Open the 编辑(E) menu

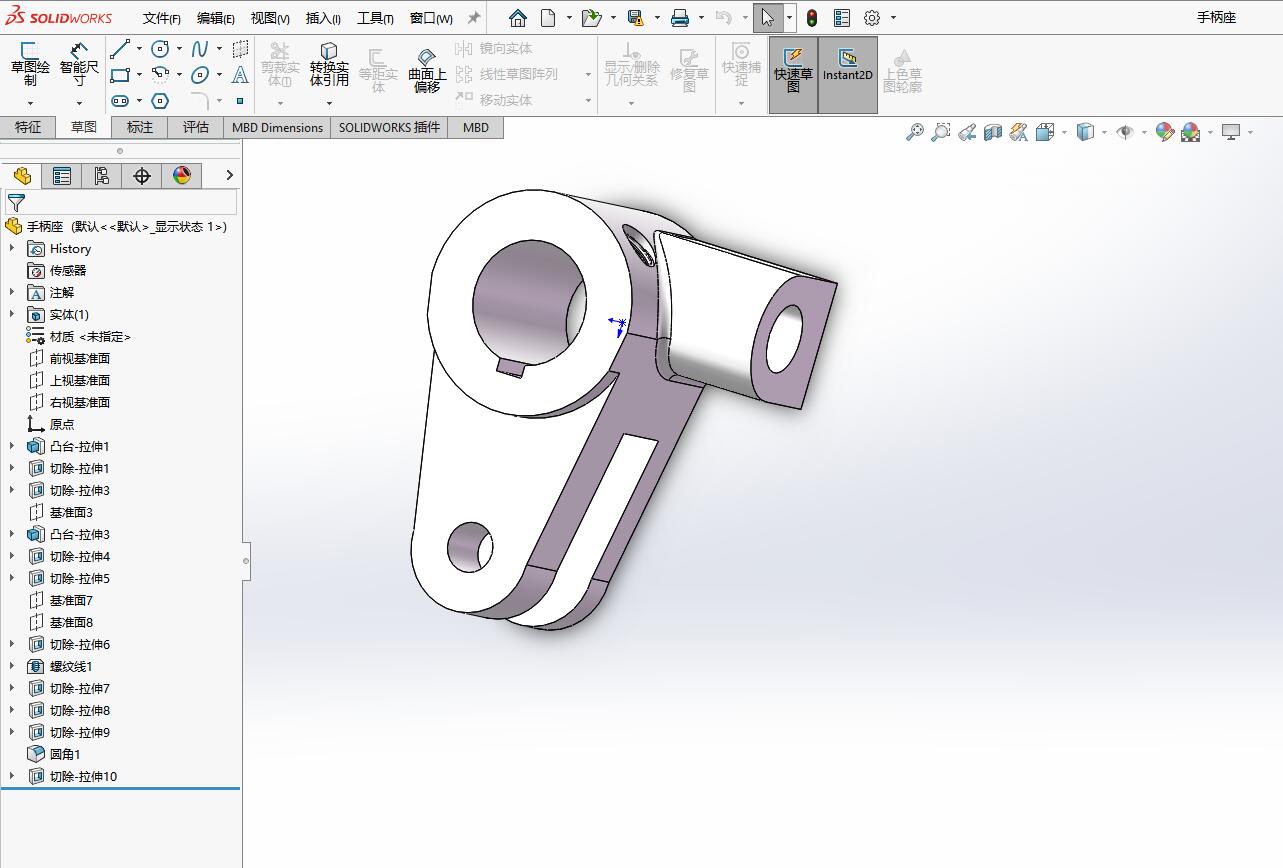pyautogui.click(x=216, y=18)
